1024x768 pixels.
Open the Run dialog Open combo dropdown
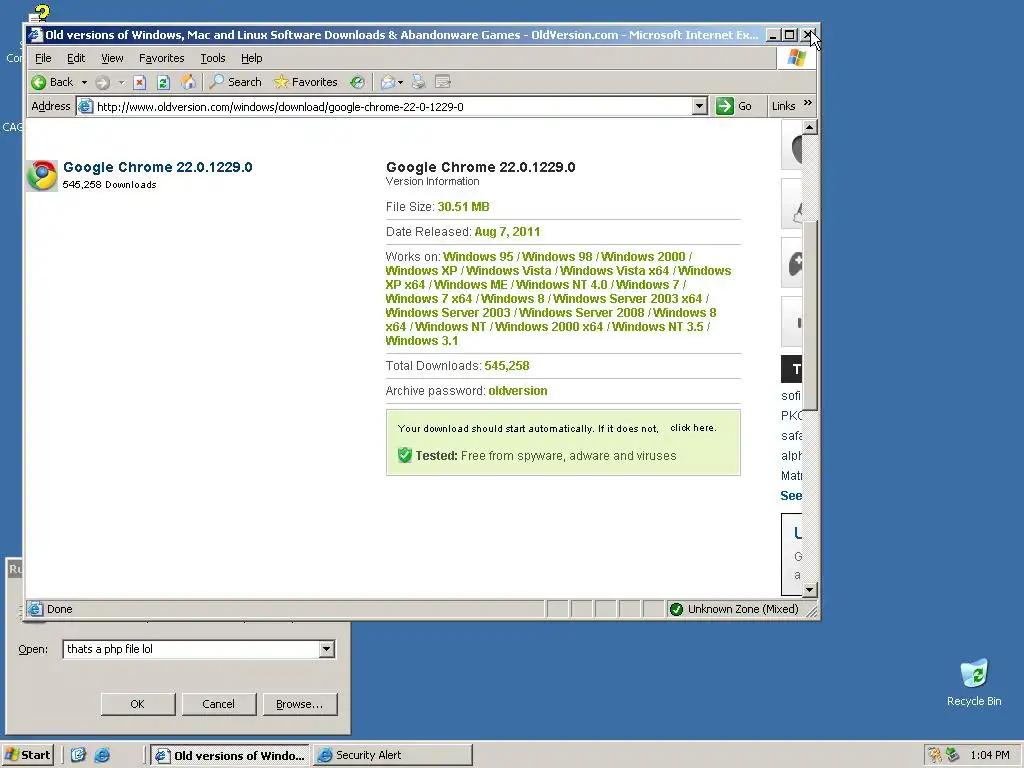point(327,649)
